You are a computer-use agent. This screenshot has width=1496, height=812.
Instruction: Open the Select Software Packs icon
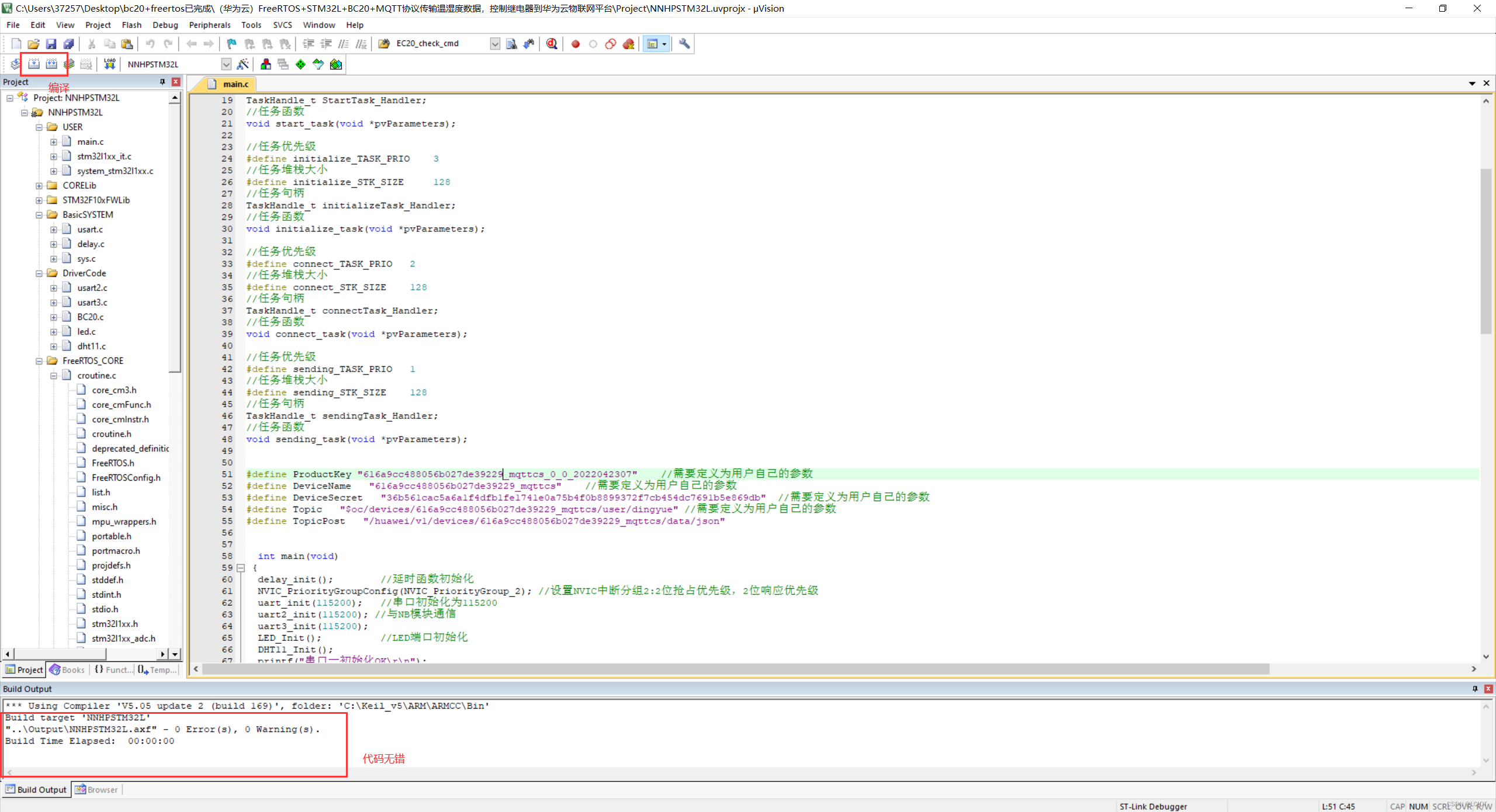click(318, 64)
